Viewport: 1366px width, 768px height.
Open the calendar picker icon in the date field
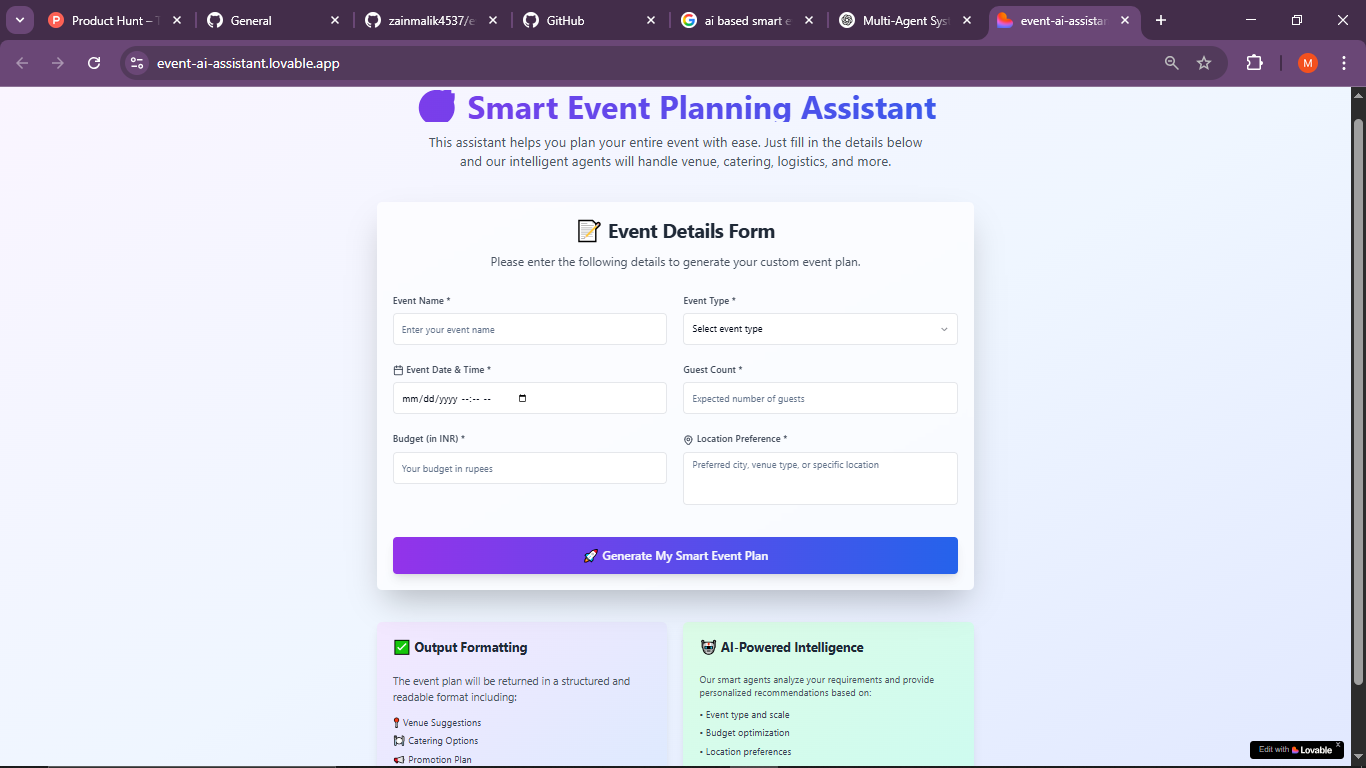pos(522,398)
